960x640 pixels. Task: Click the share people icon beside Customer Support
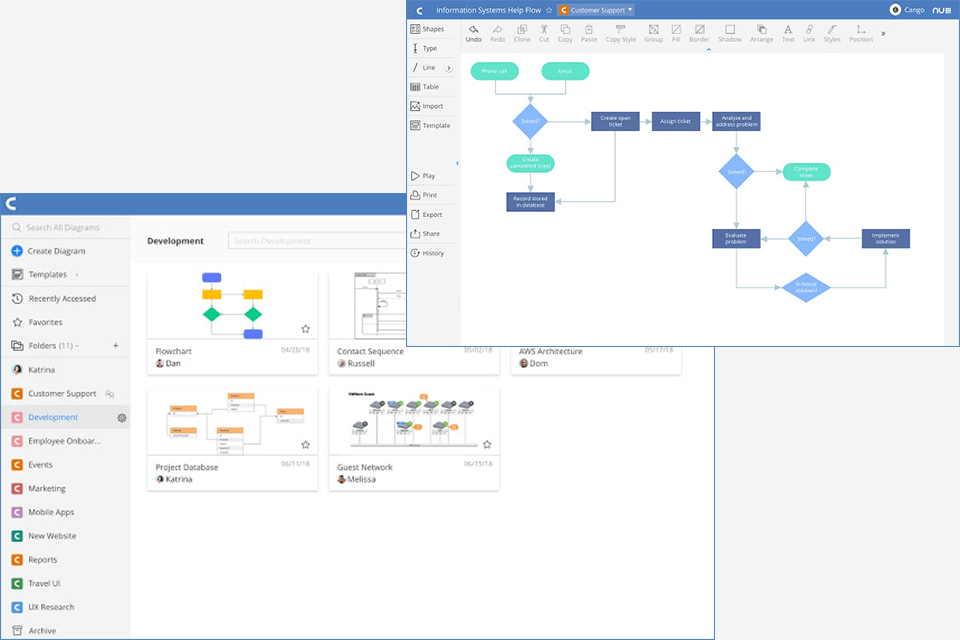110,394
